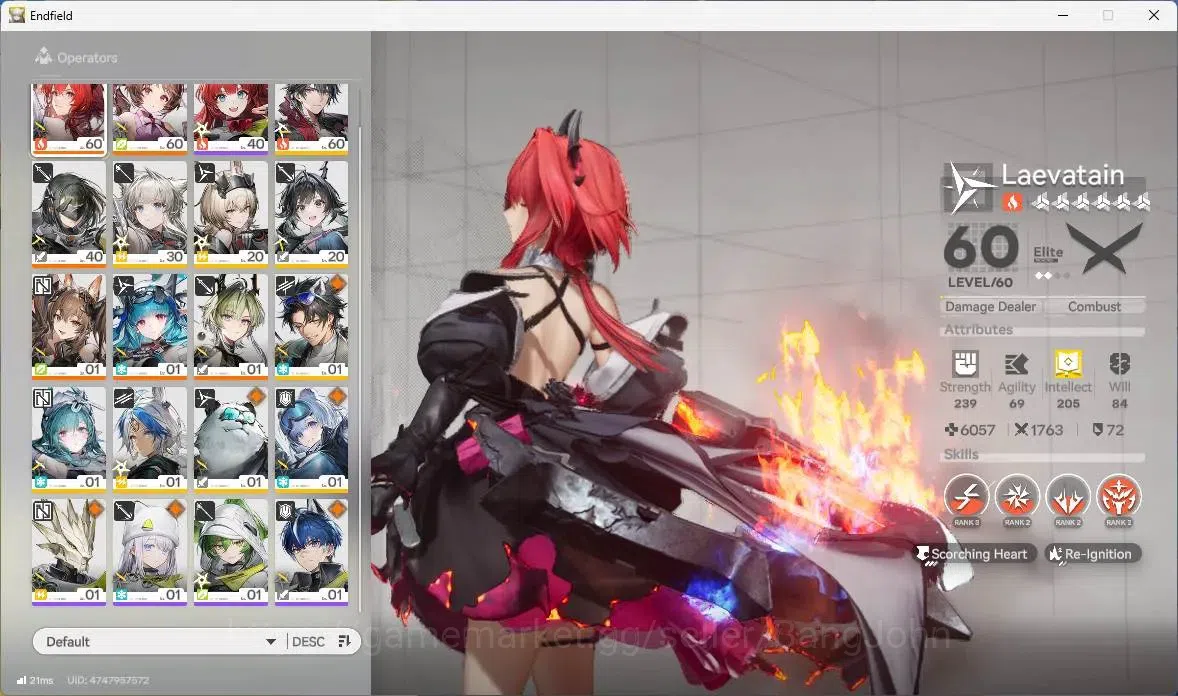
Task: Open the starburst skill icon
Action: 1017,497
